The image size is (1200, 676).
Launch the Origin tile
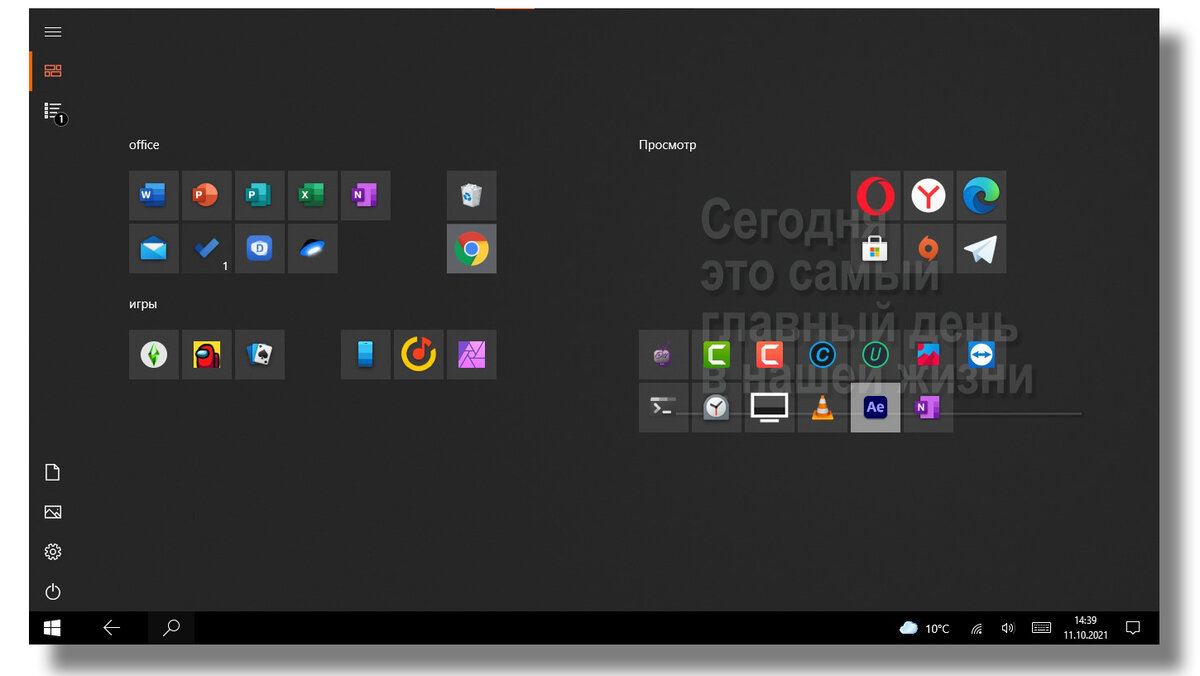tap(929, 248)
